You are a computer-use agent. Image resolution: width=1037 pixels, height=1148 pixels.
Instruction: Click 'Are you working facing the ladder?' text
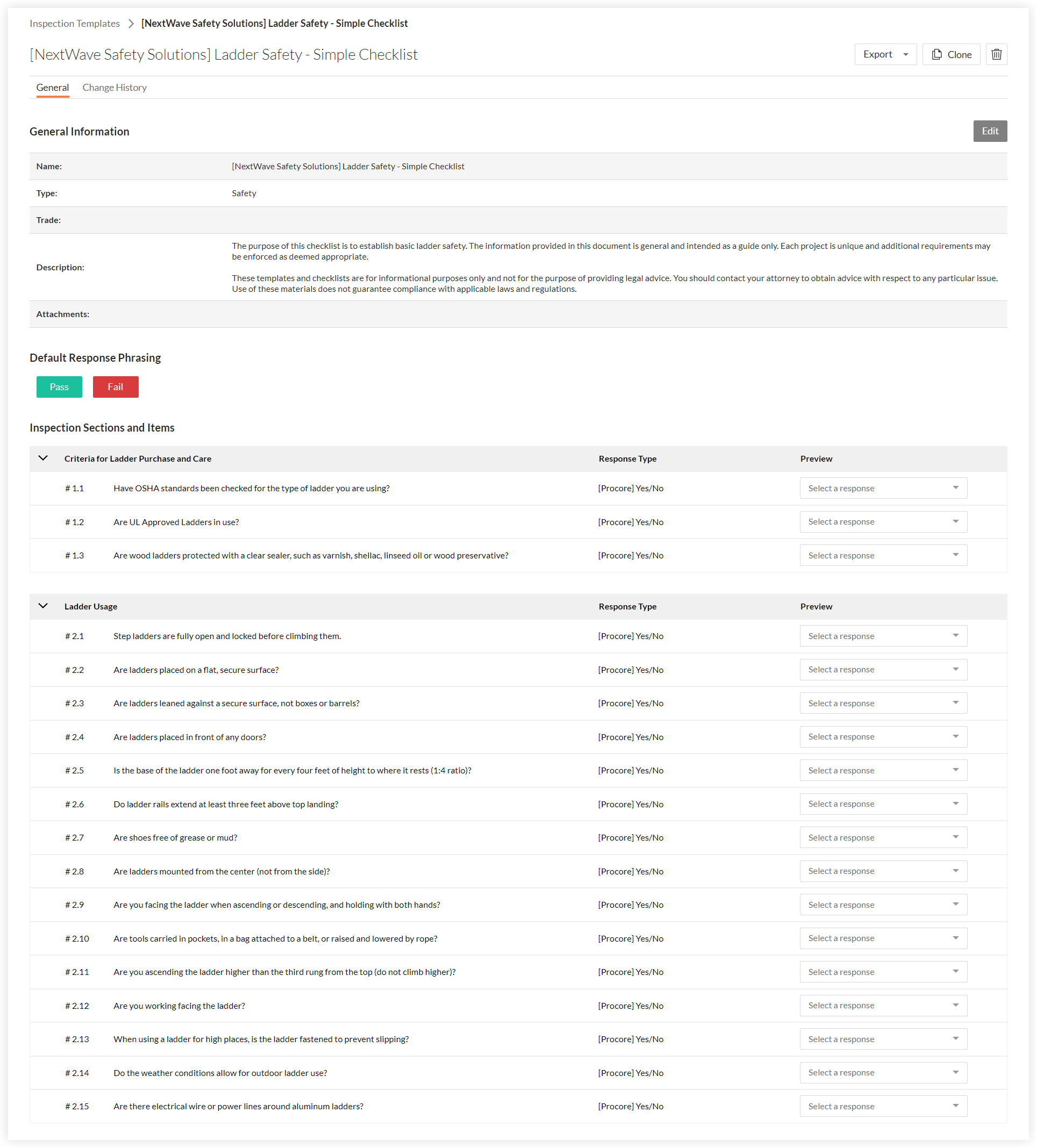(x=180, y=1006)
